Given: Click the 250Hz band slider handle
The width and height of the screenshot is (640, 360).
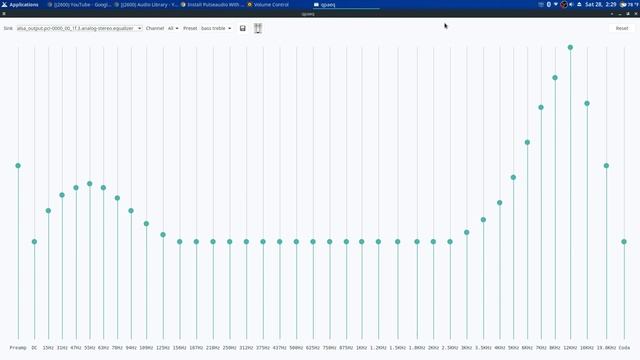Looking at the screenshot, I should 230,242.
